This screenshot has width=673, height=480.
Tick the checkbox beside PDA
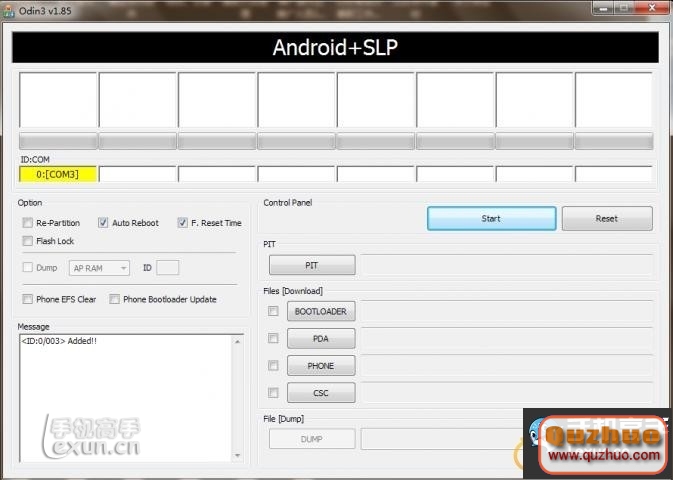[x=273, y=338]
